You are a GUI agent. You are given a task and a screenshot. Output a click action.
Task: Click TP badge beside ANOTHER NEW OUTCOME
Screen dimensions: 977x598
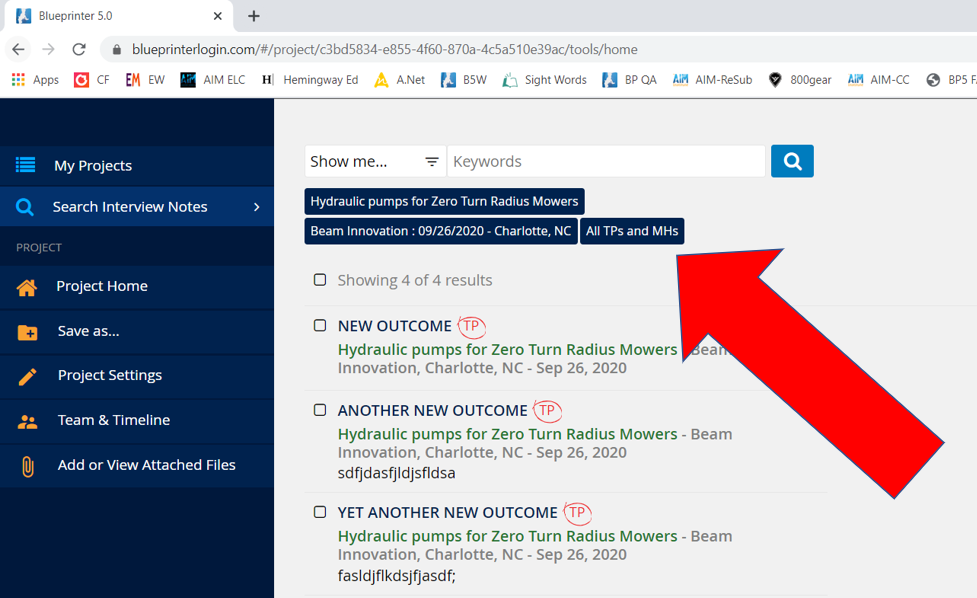pyautogui.click(x=547, y=411)
